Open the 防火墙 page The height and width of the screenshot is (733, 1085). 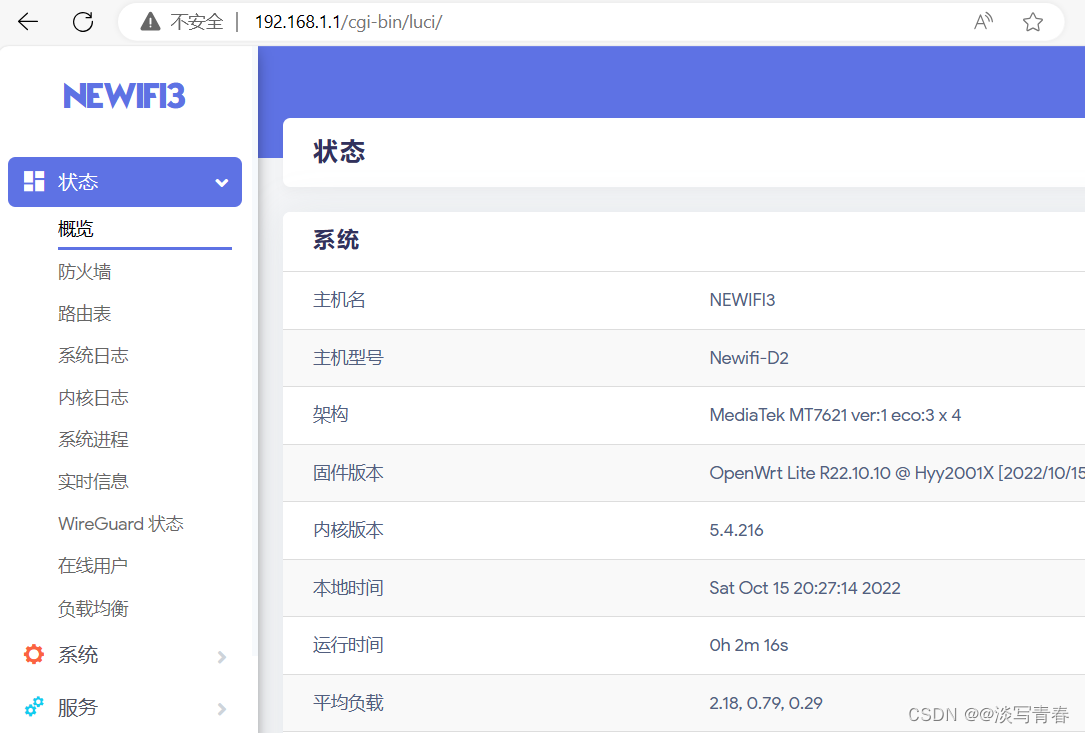click(84, 272)
